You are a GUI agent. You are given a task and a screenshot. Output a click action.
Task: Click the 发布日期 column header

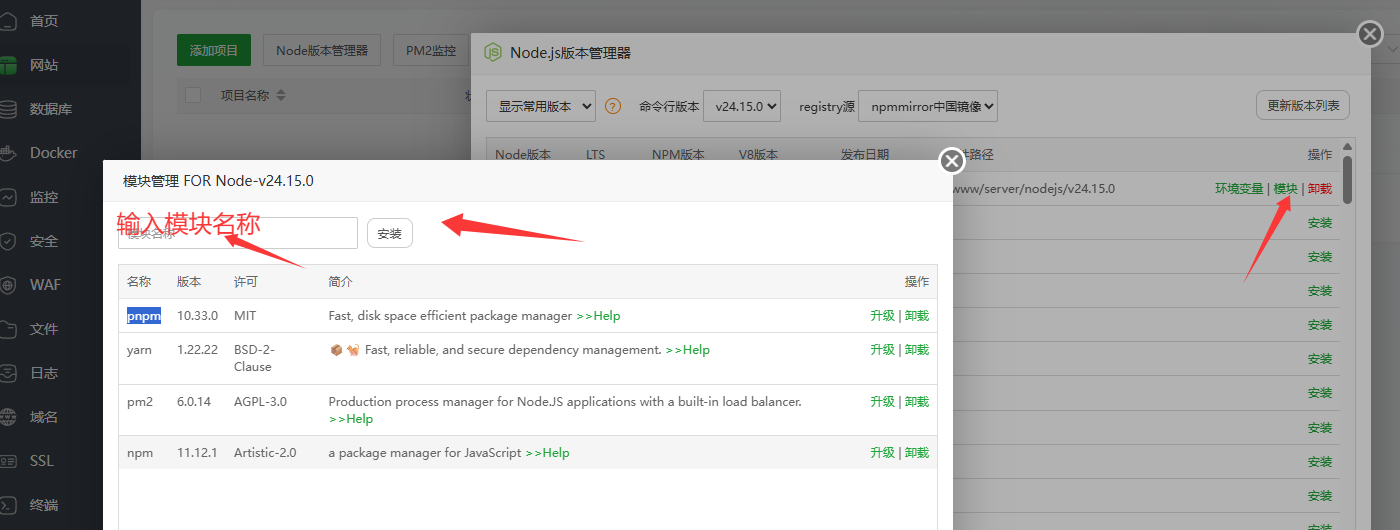[x=865, y=155]
